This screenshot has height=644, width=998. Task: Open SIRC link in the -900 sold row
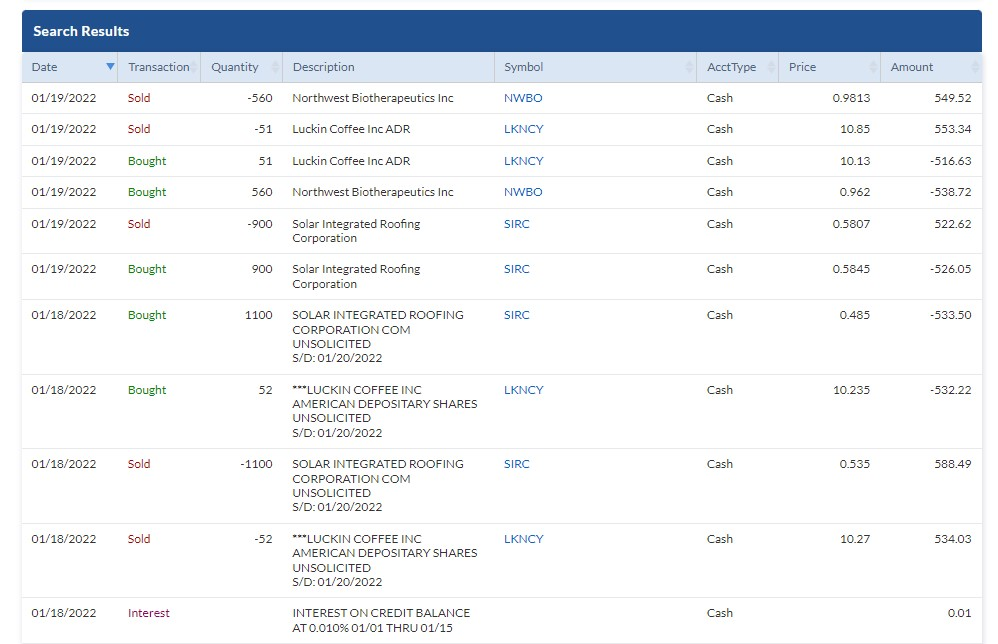click(516, 224)
